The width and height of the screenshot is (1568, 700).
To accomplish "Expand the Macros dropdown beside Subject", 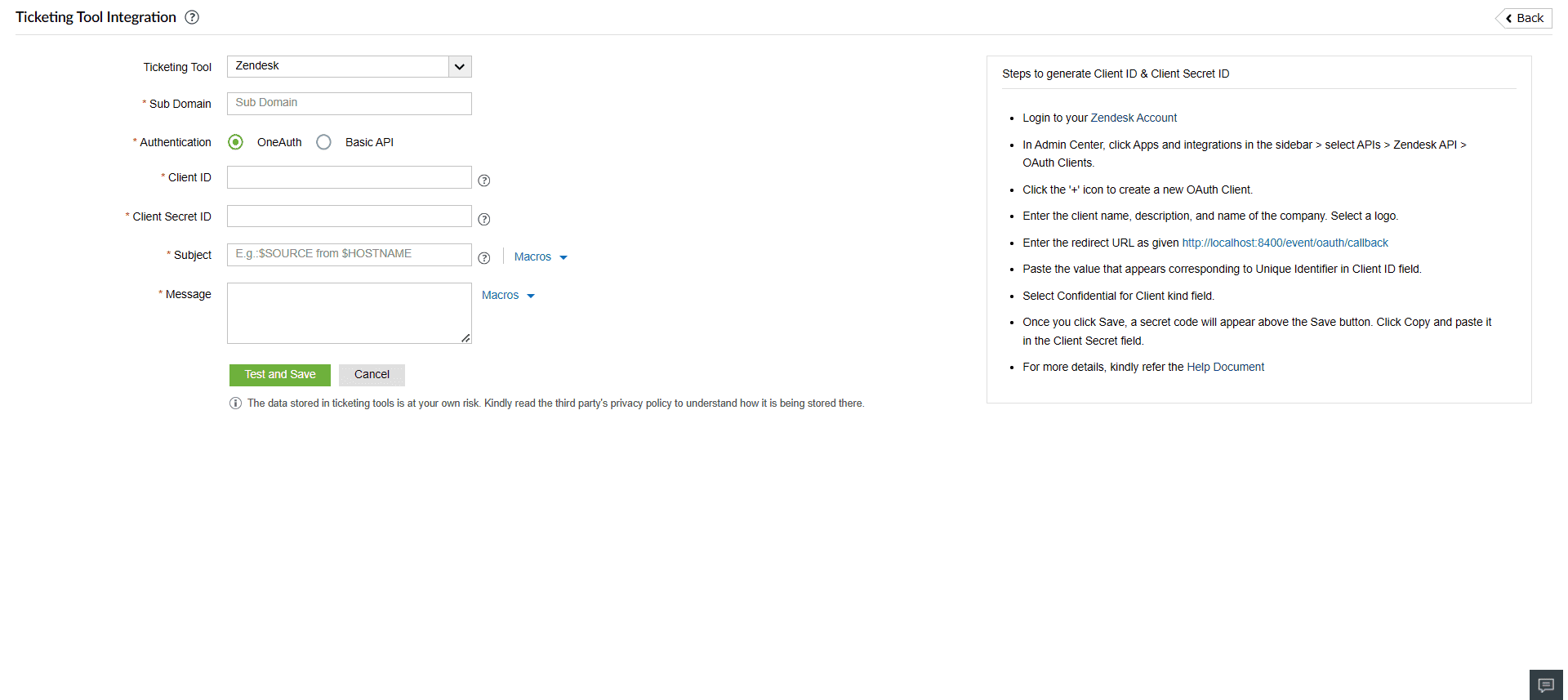I will [x=541, y=256].
